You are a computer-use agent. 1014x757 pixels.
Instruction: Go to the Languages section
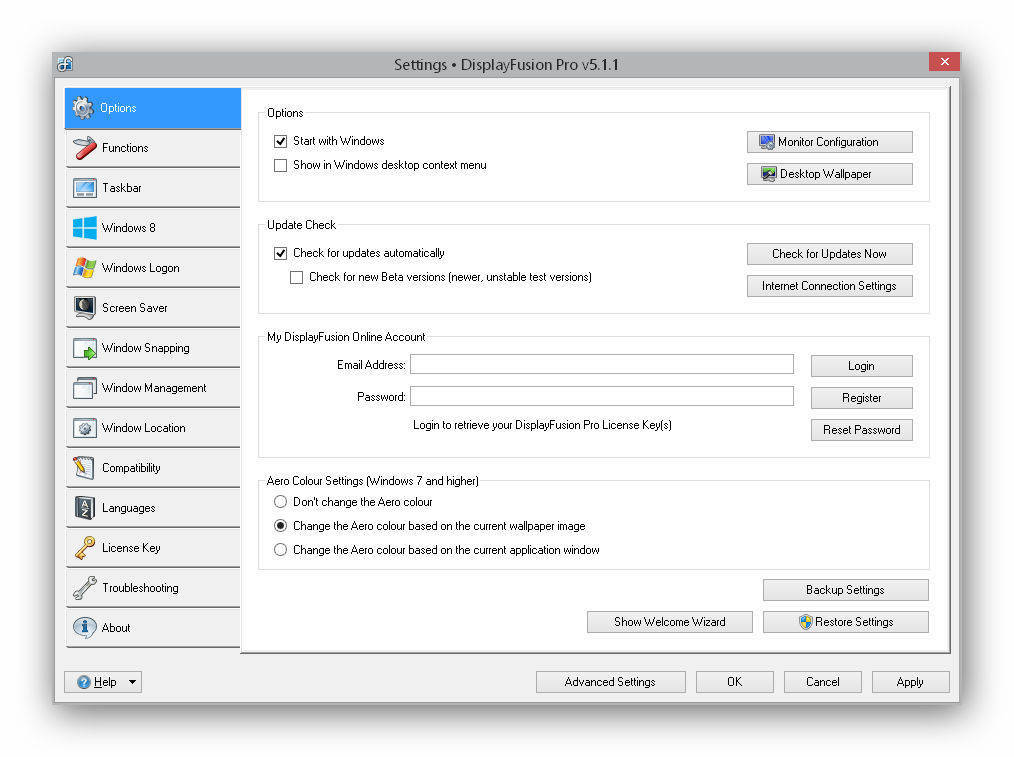tap(153, 508)
